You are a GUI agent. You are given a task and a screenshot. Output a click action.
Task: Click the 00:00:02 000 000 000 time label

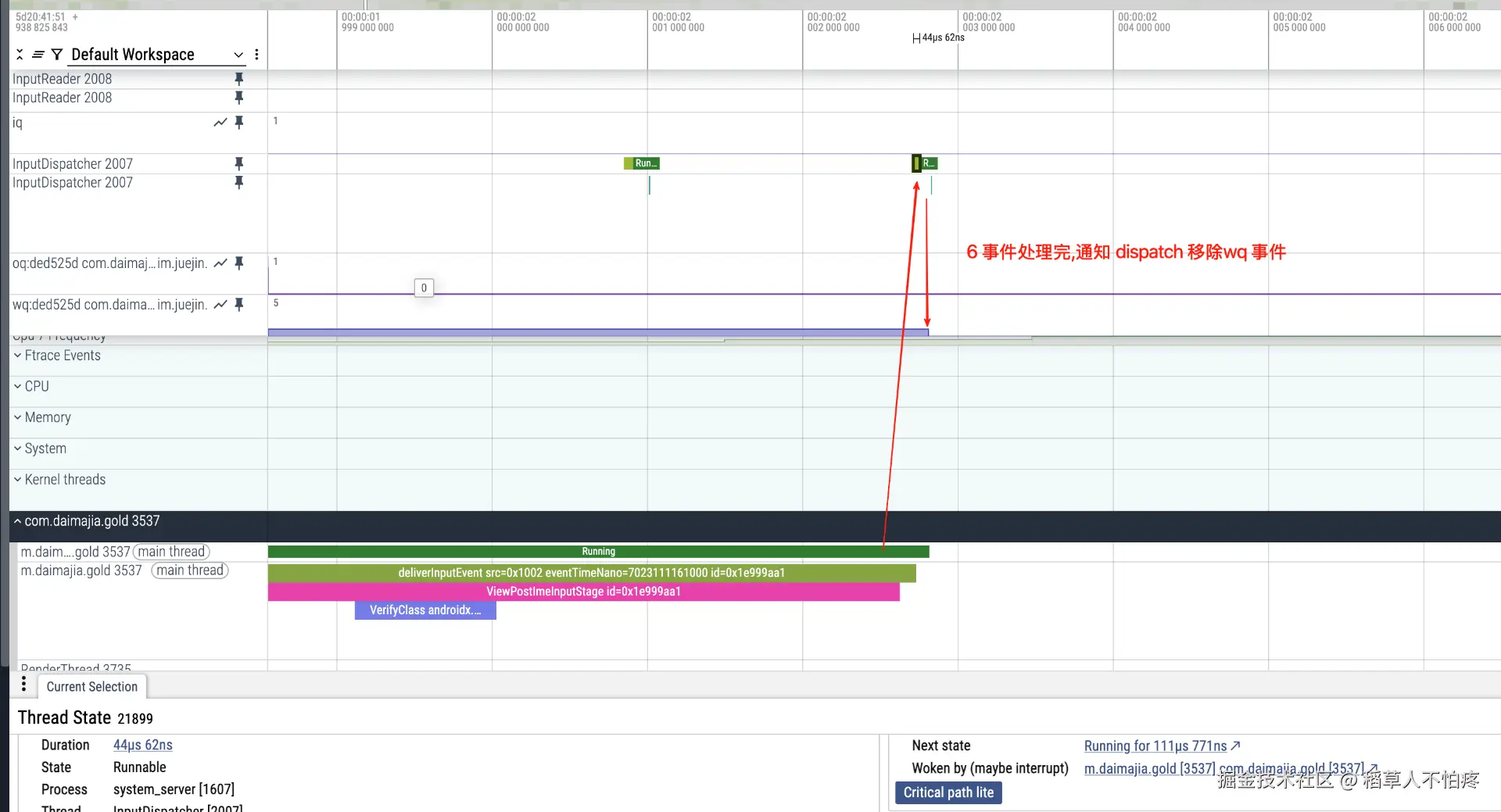click(523, 22)
